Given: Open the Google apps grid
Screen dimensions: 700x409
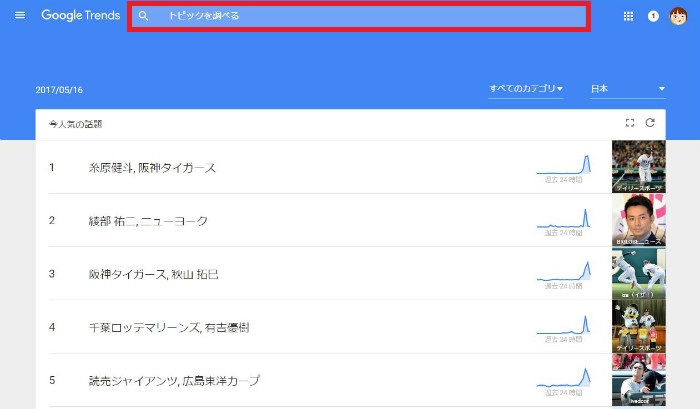Looking at the screenshot, I should coord(628,17).
